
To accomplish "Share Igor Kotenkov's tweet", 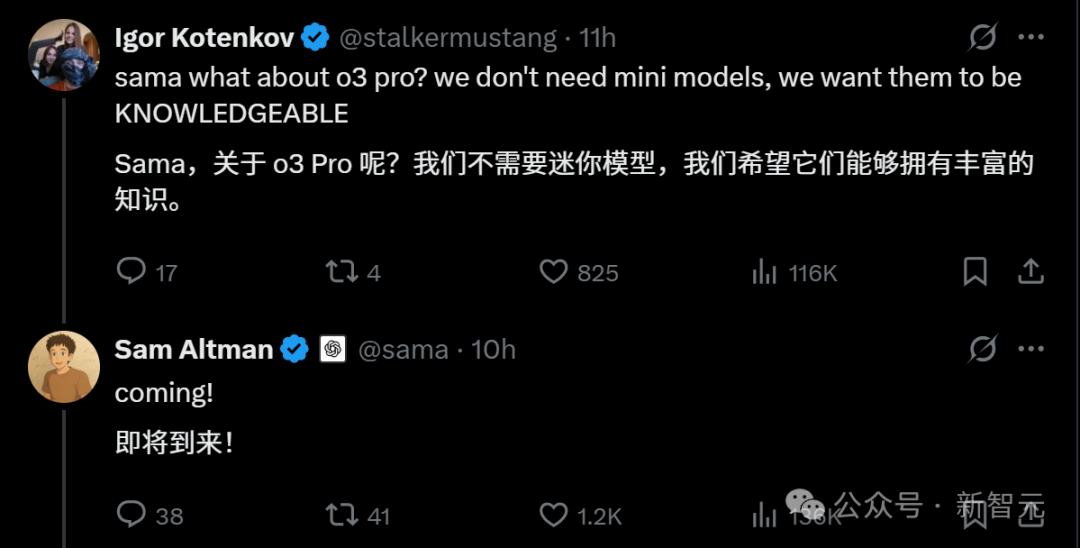I will pos(1031,271).
